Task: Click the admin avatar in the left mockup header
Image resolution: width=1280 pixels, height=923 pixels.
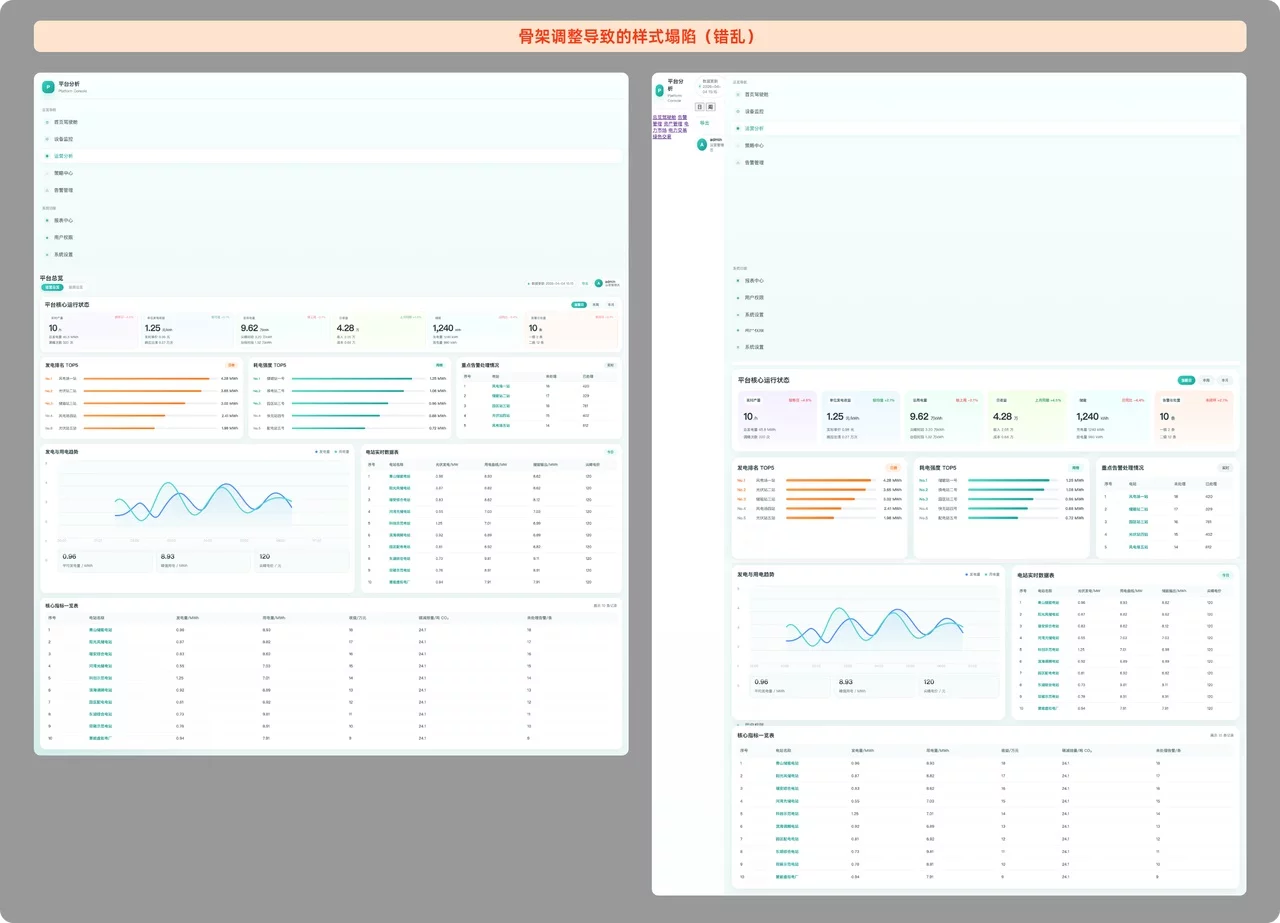Action: click(x=598, y=283)
